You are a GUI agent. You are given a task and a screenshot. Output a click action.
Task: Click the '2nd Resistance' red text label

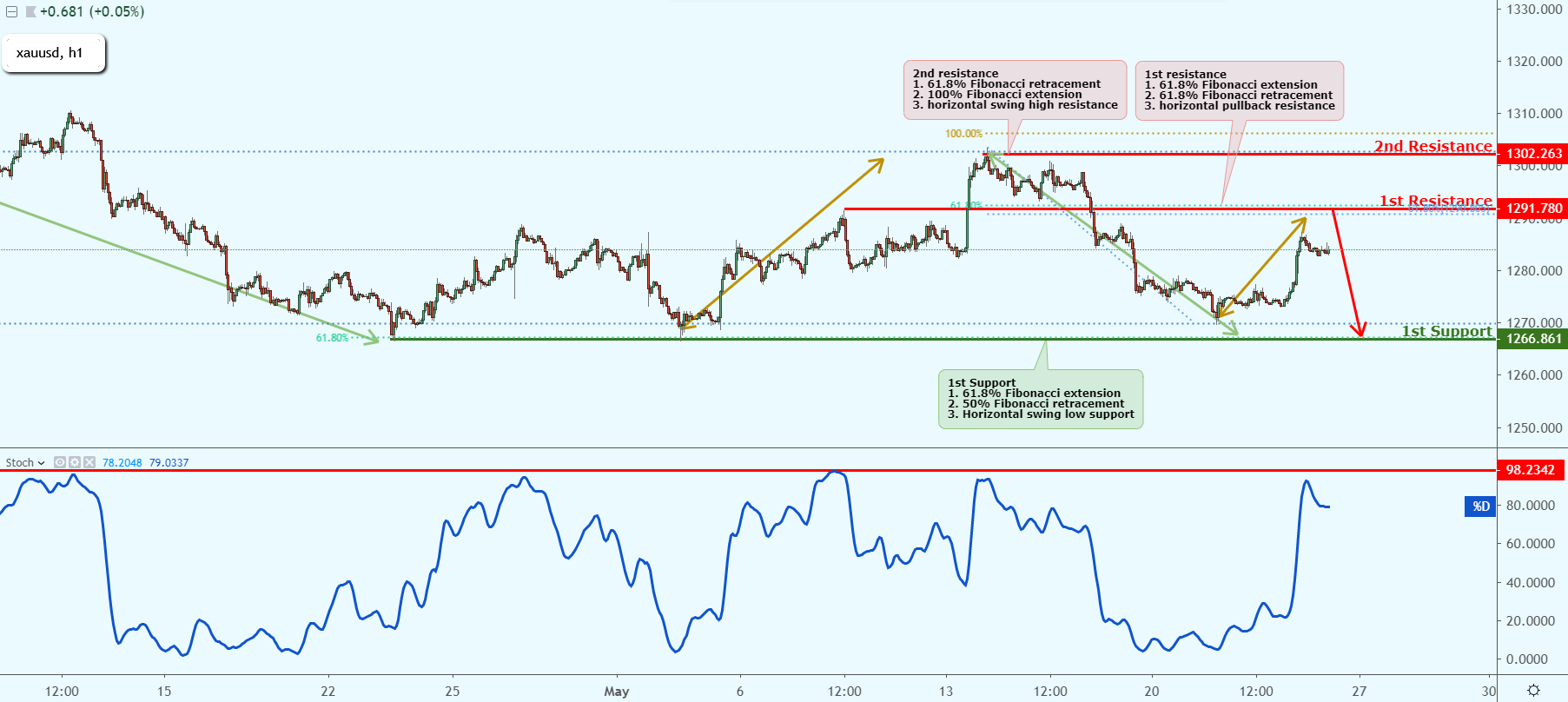(1432, 146)
